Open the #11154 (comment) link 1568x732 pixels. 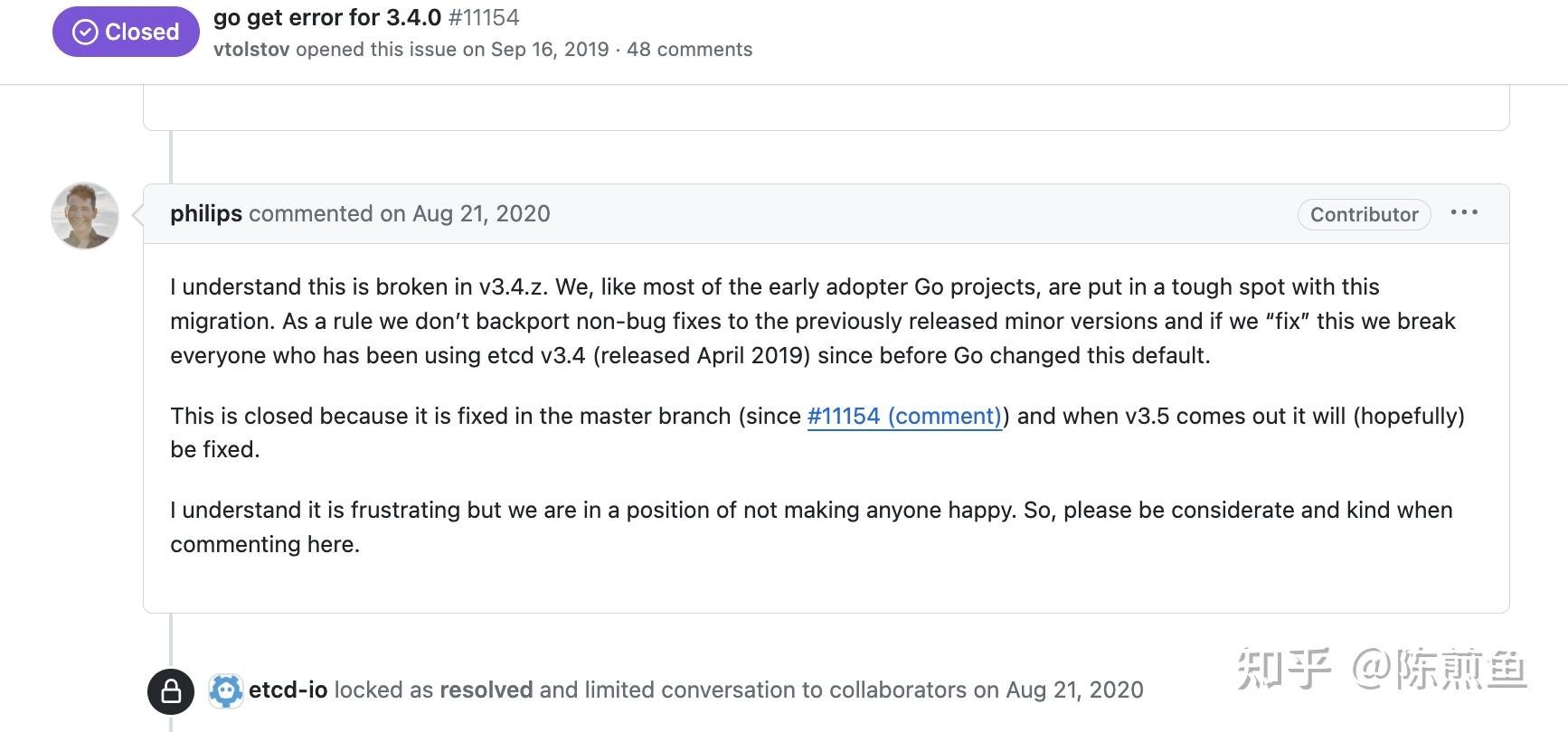pos(904,416)
